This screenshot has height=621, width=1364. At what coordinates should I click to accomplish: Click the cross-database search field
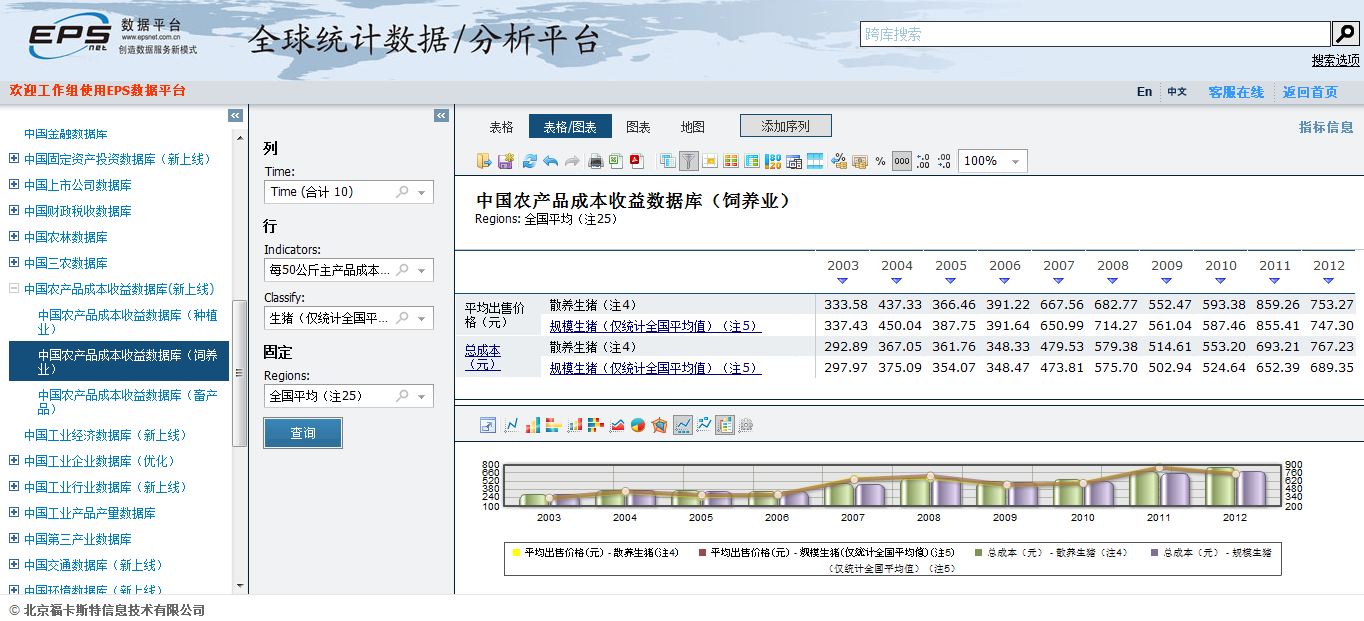[x=1096, y=34]
